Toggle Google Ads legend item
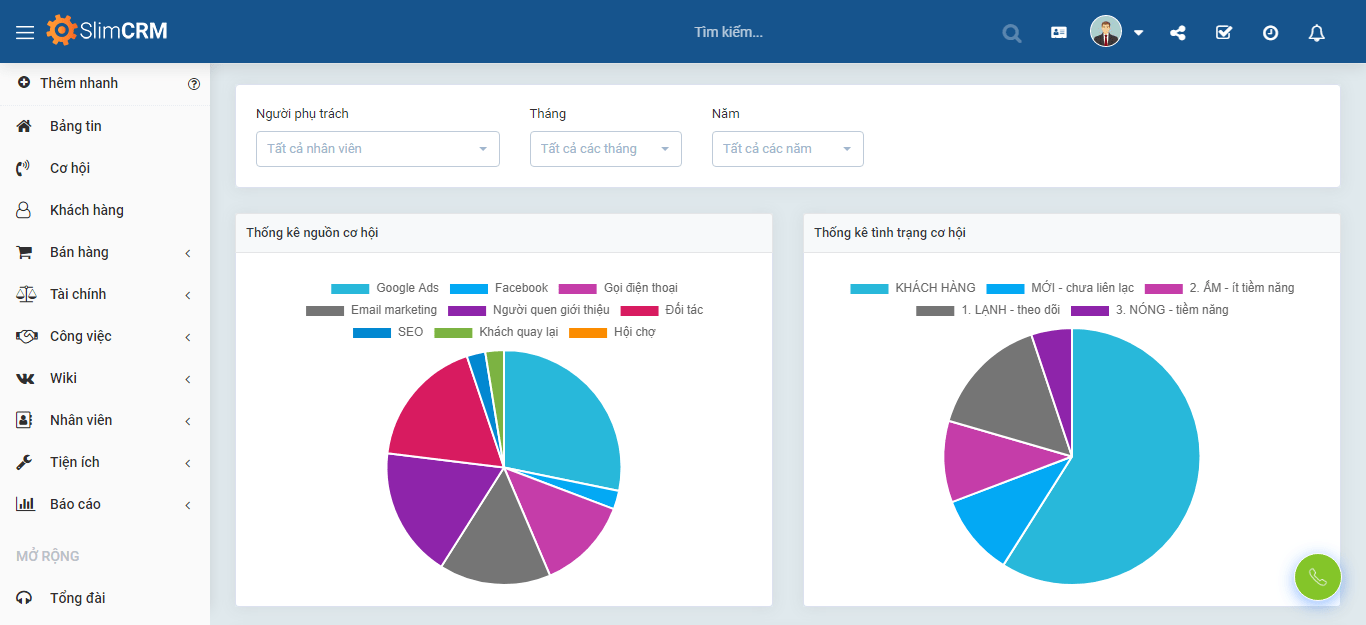Image resolution: width=1366 pixels, height=625 pixels. 385,288
